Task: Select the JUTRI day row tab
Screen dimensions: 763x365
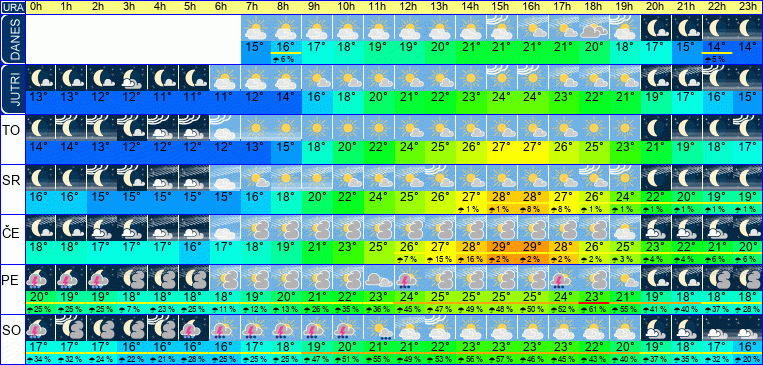Action: pos(13,89)
